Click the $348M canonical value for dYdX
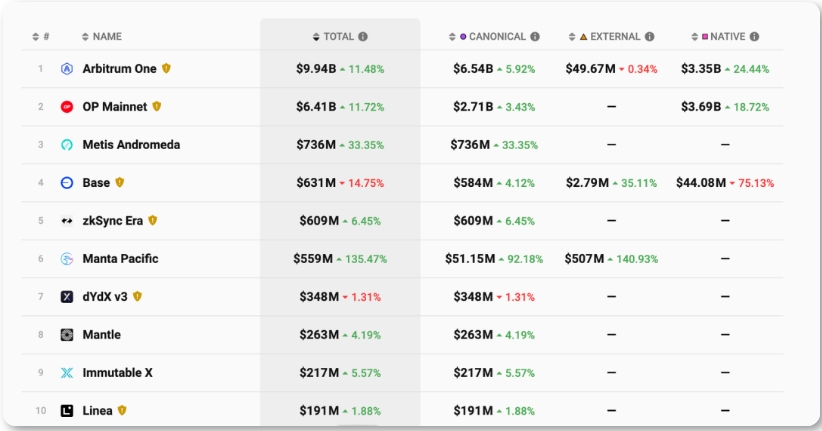 click(473, 297)
